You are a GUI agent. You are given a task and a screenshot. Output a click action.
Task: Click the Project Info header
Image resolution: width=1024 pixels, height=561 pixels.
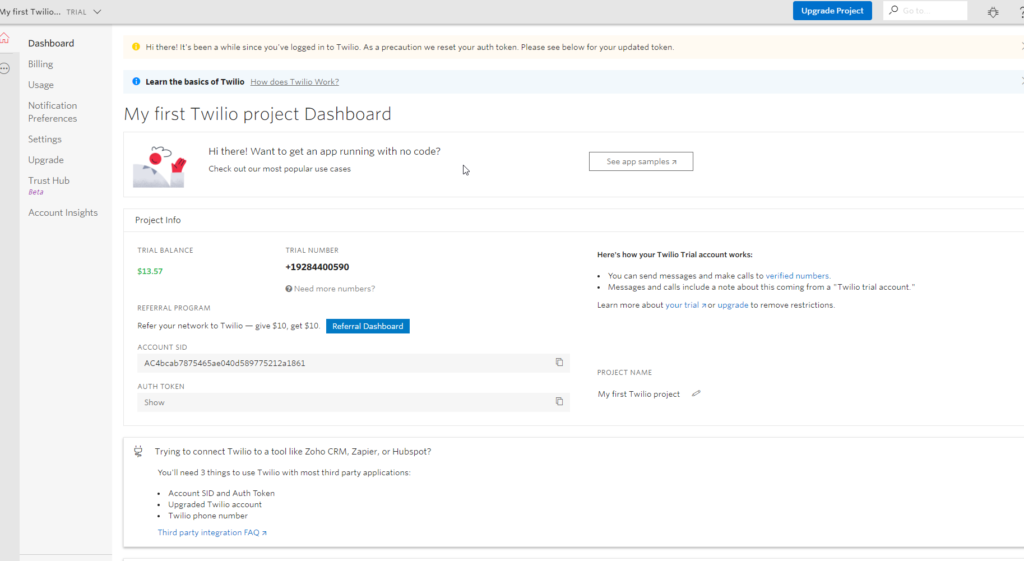pyautogui.click(x=158, y=220)
